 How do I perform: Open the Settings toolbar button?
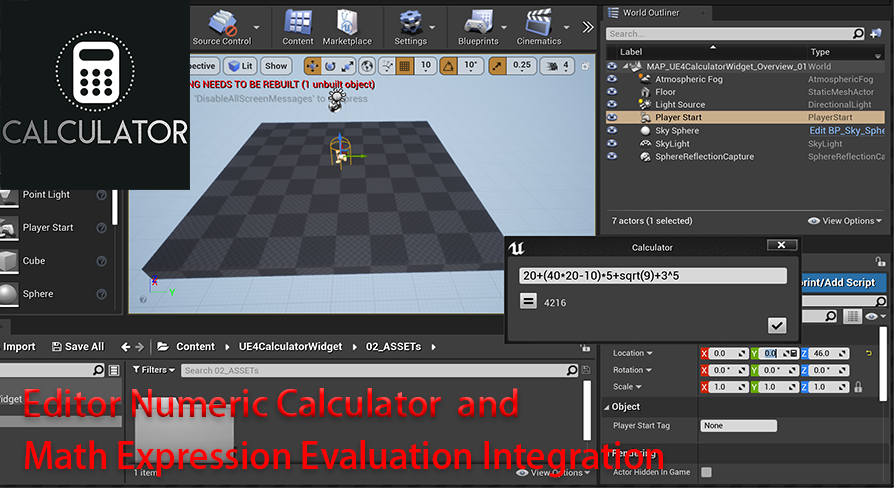[x=410, y=27]
